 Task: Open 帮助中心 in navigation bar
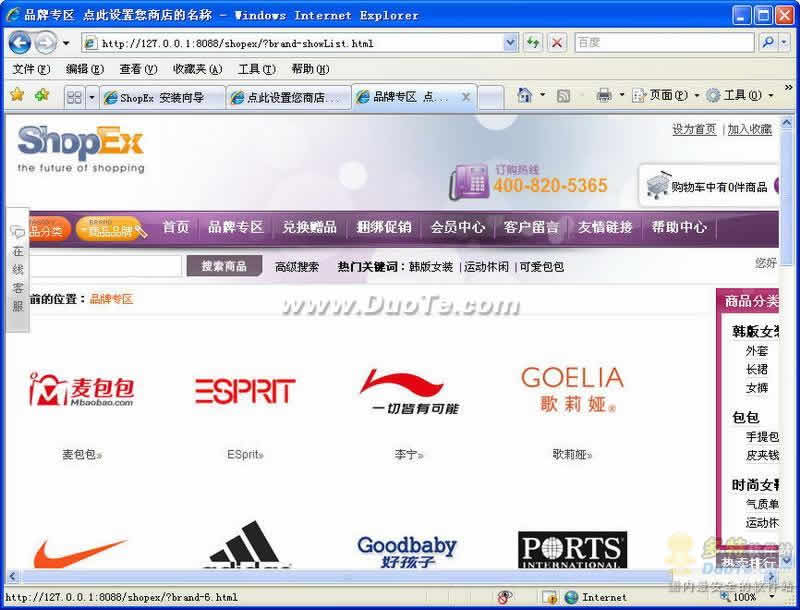point(679,227)
